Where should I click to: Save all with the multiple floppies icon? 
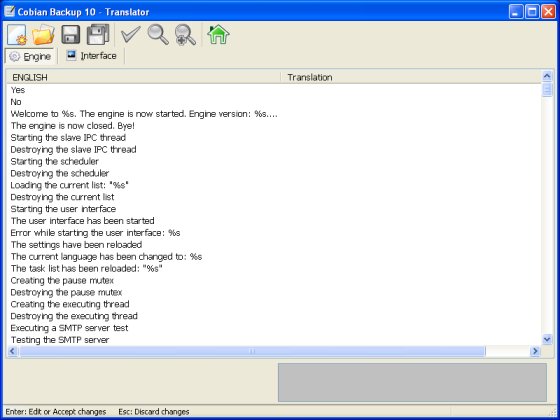[x=98, y=35]
